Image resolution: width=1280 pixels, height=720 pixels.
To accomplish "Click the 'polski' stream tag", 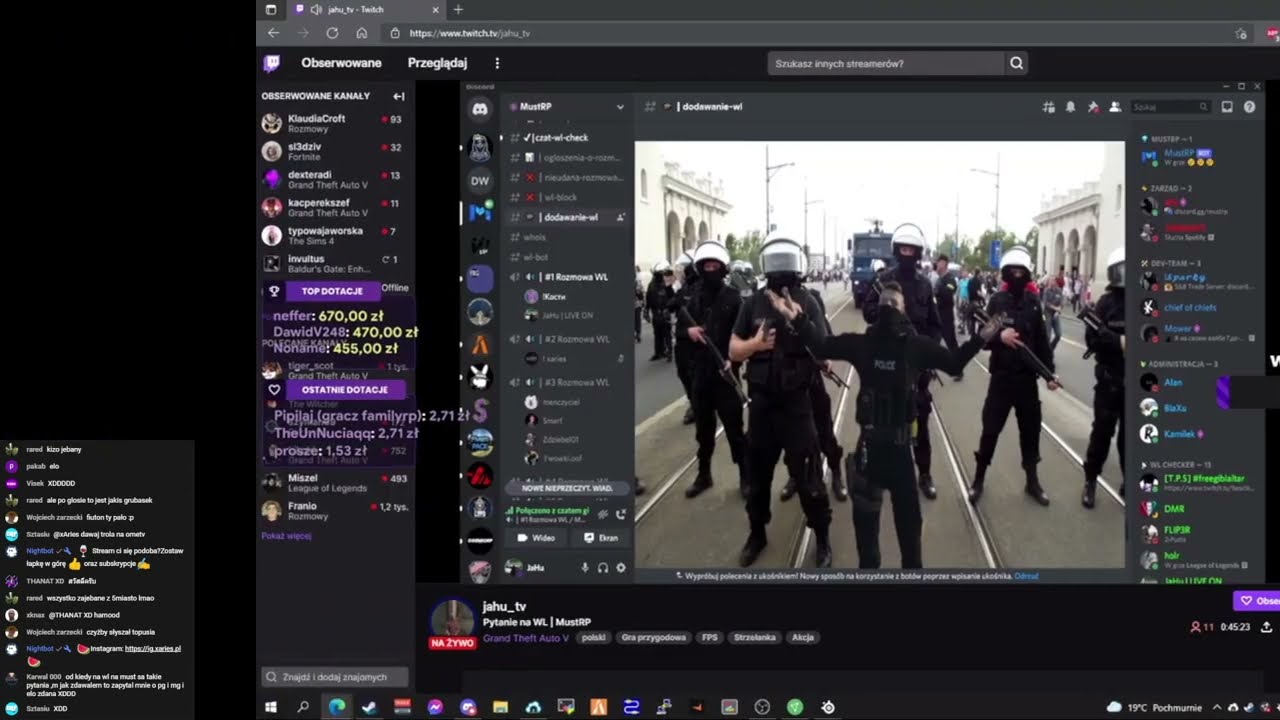I will pos(594,637).
